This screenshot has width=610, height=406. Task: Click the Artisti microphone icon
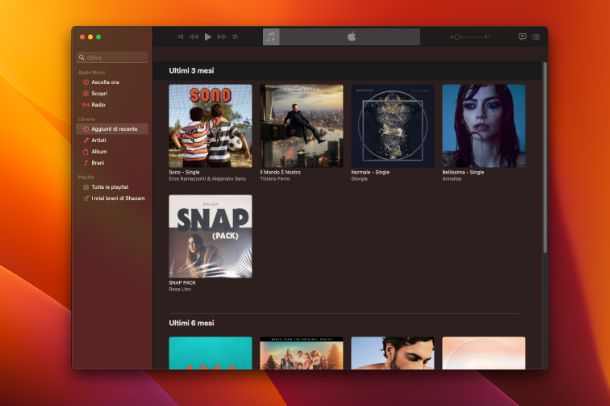(86, 140)
